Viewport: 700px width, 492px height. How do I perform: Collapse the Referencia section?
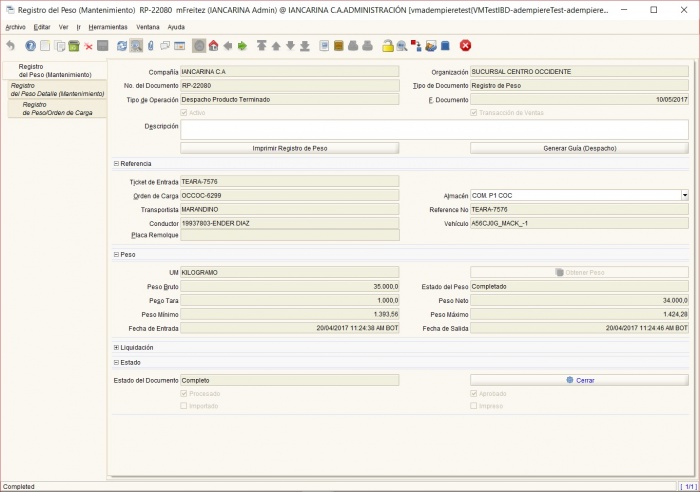pyautogui.click(x=116, y=164)
